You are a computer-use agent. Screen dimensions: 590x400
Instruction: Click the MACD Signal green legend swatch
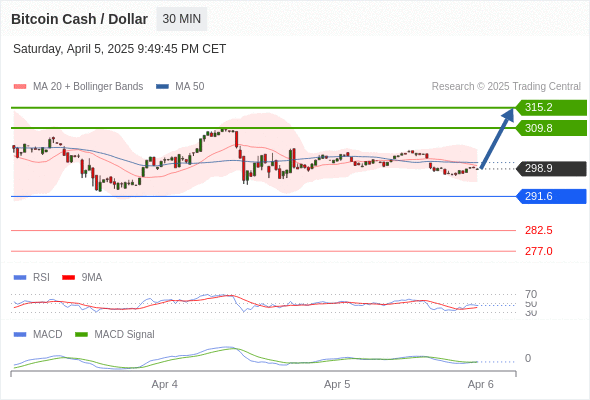pos(81,335)
